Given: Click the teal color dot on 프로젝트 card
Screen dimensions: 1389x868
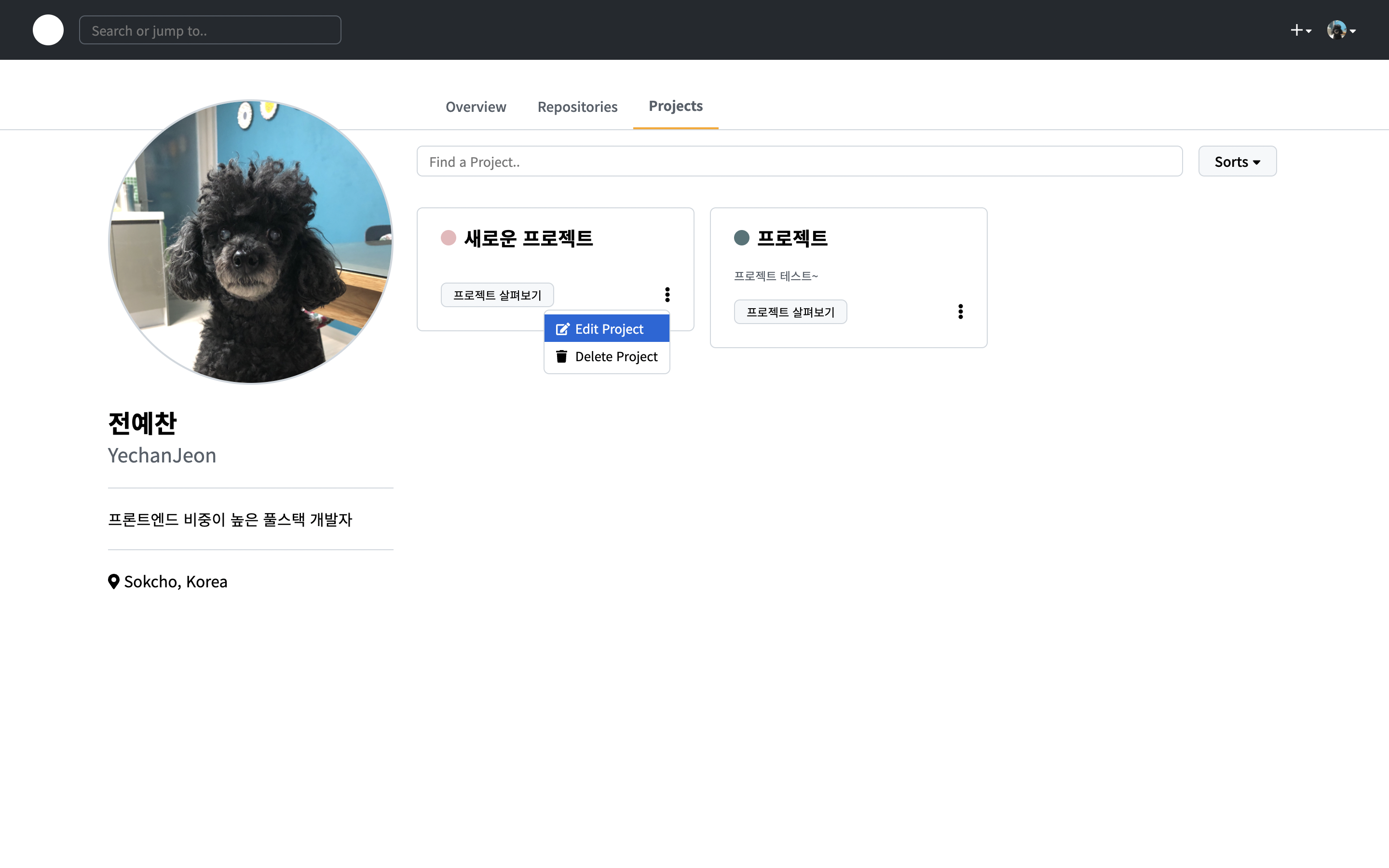Looking at the screenshot, I should click(x=742, y=238).
